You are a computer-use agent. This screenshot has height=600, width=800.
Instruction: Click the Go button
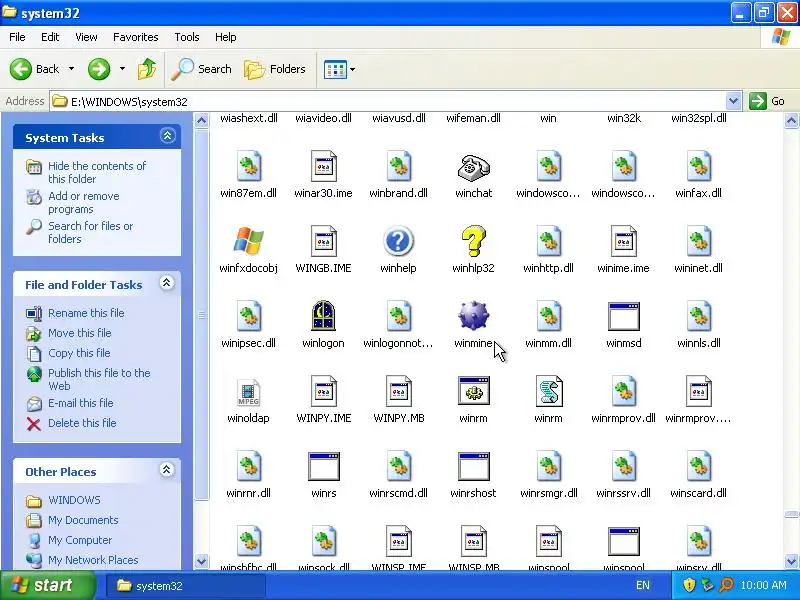768,101
